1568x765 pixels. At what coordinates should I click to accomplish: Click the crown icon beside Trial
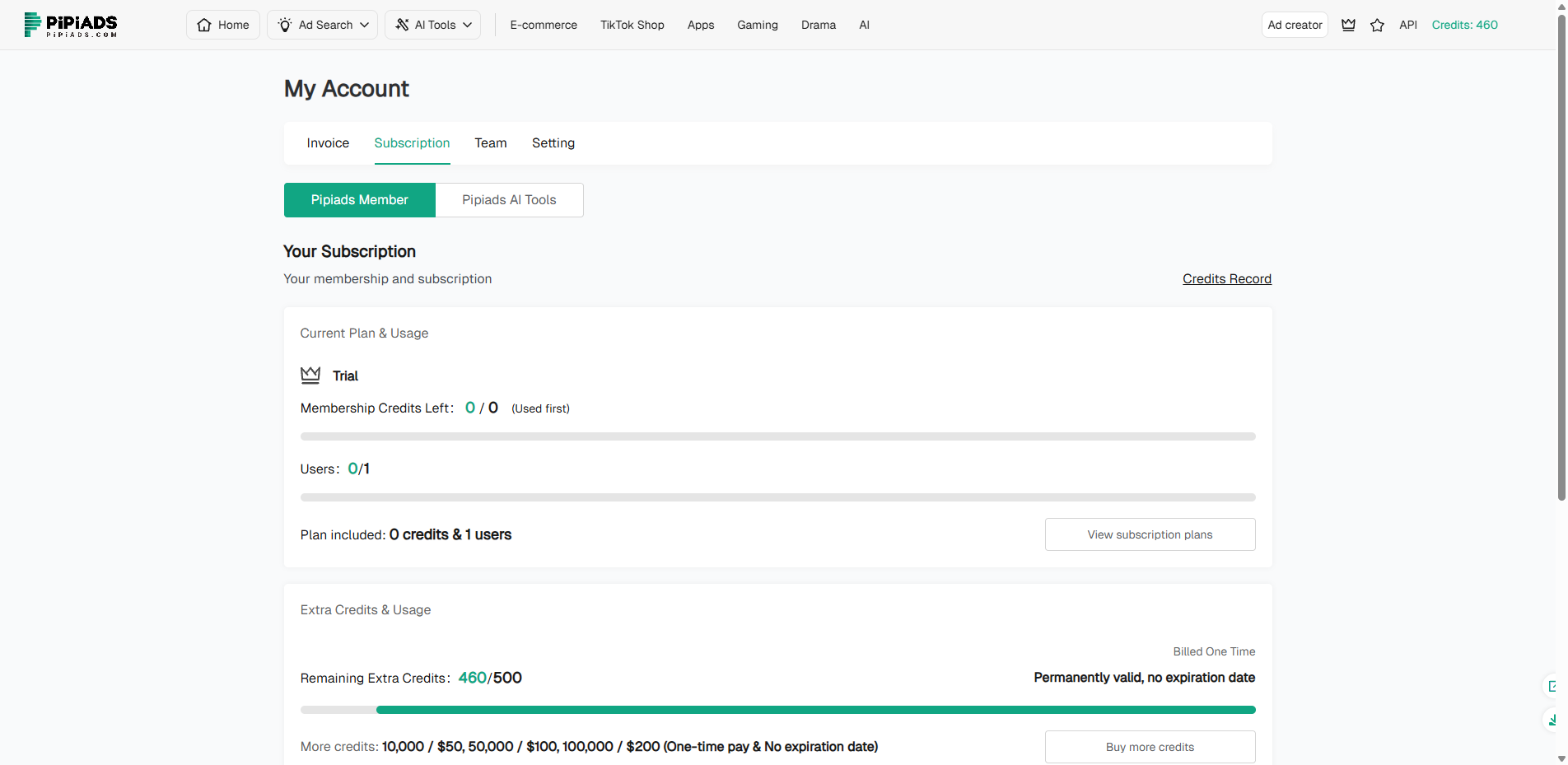coord(310,376)
